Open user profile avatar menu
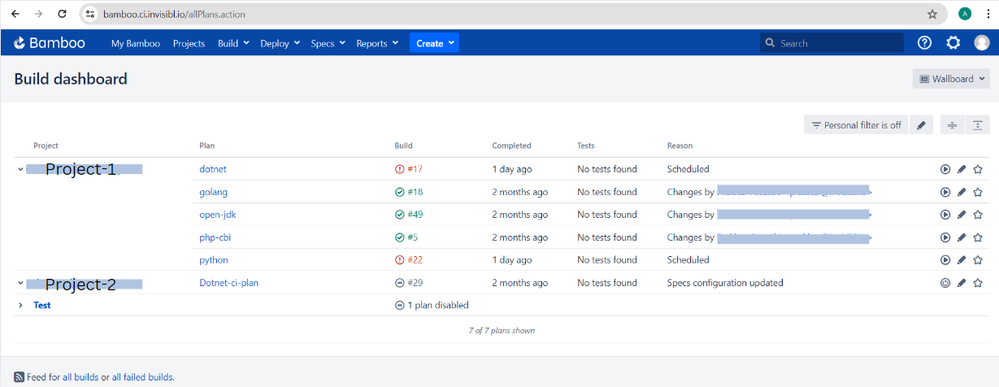Viewport: 999px width, 387px height. pos(982,43)
